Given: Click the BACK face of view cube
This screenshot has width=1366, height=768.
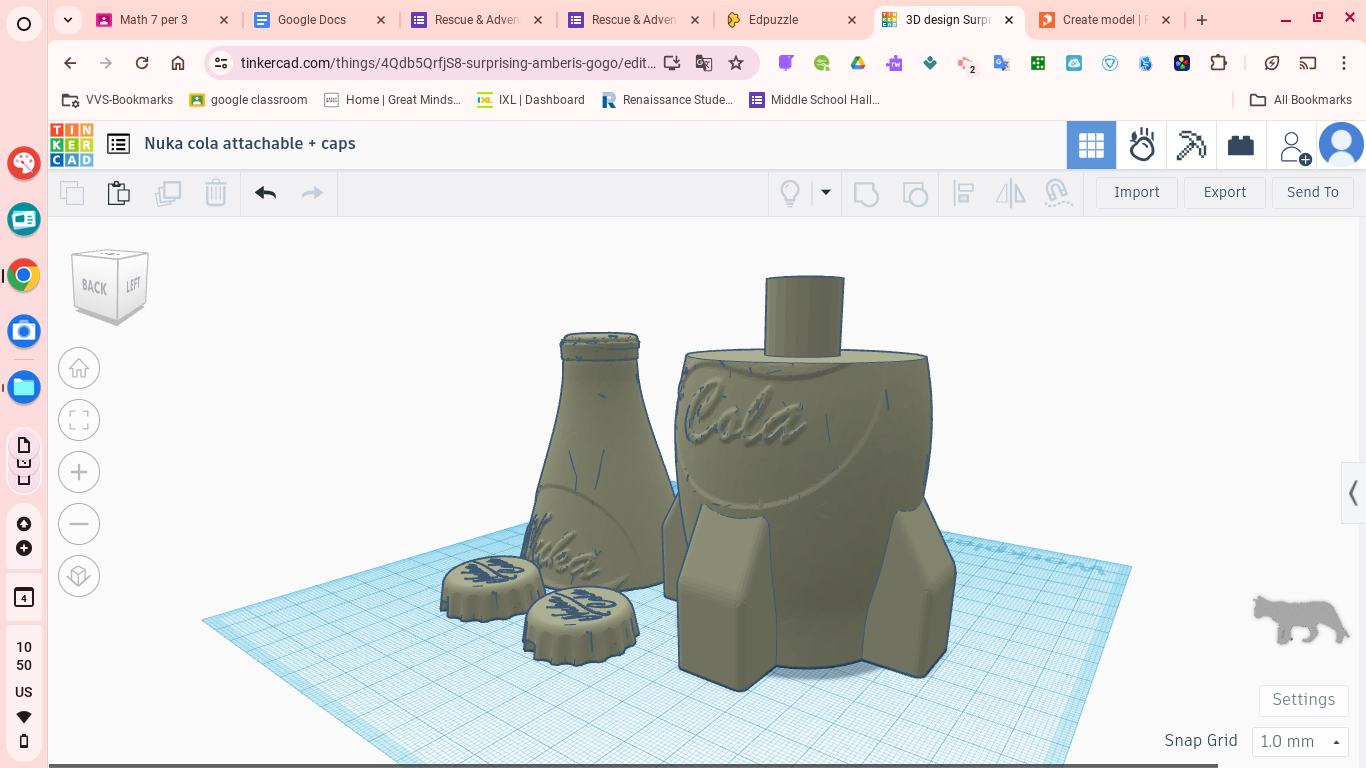Looking at the screenshot, I should pyautogui.click(x=94, y=288).
